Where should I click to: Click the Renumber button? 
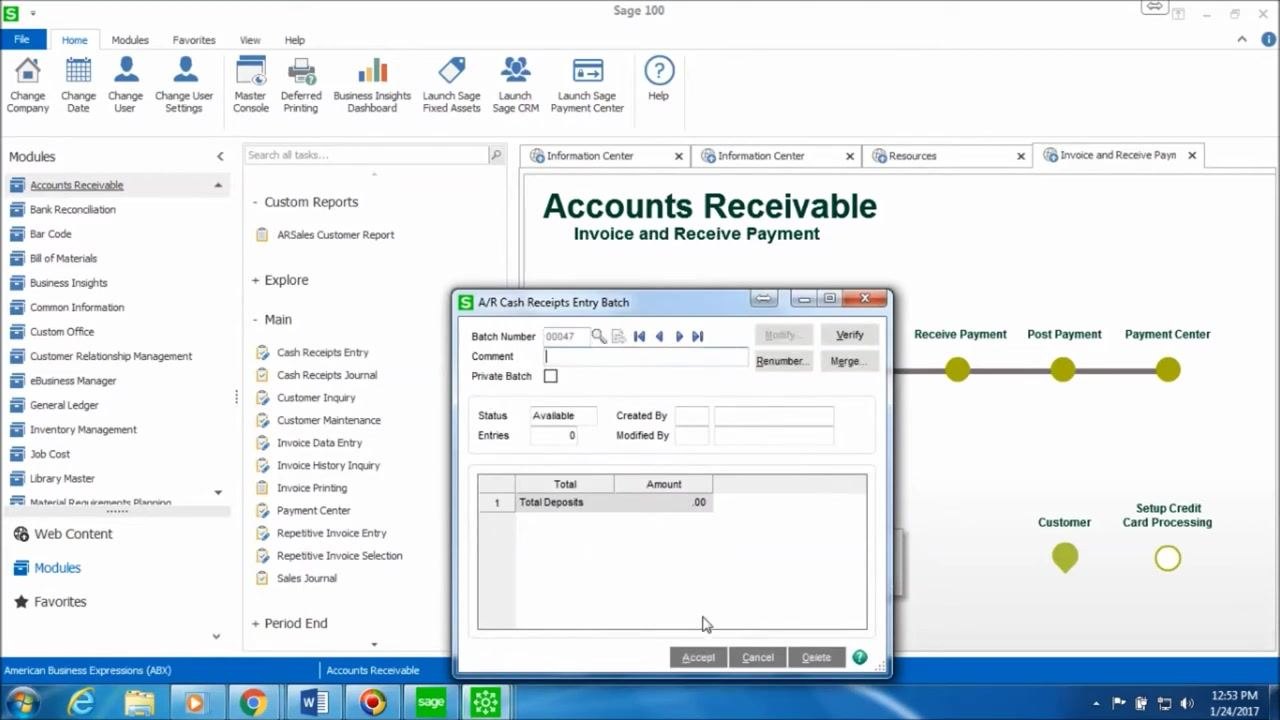coord(782,361)
